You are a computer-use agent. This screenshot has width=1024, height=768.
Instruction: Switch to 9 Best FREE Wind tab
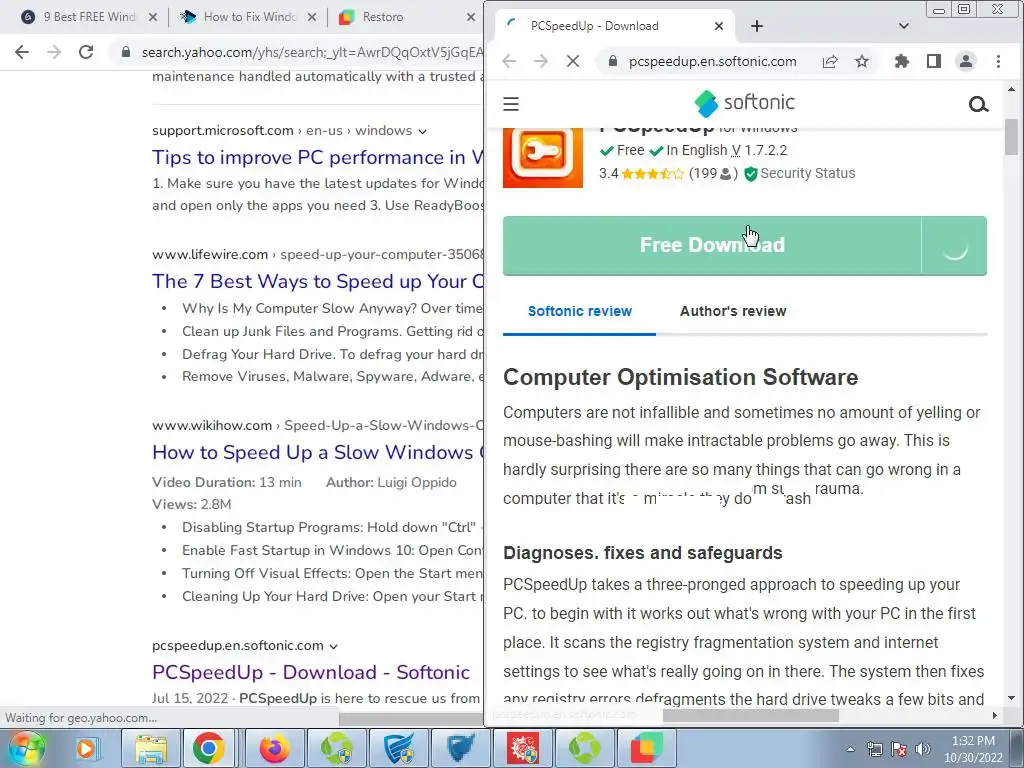[x=89, y=17]
